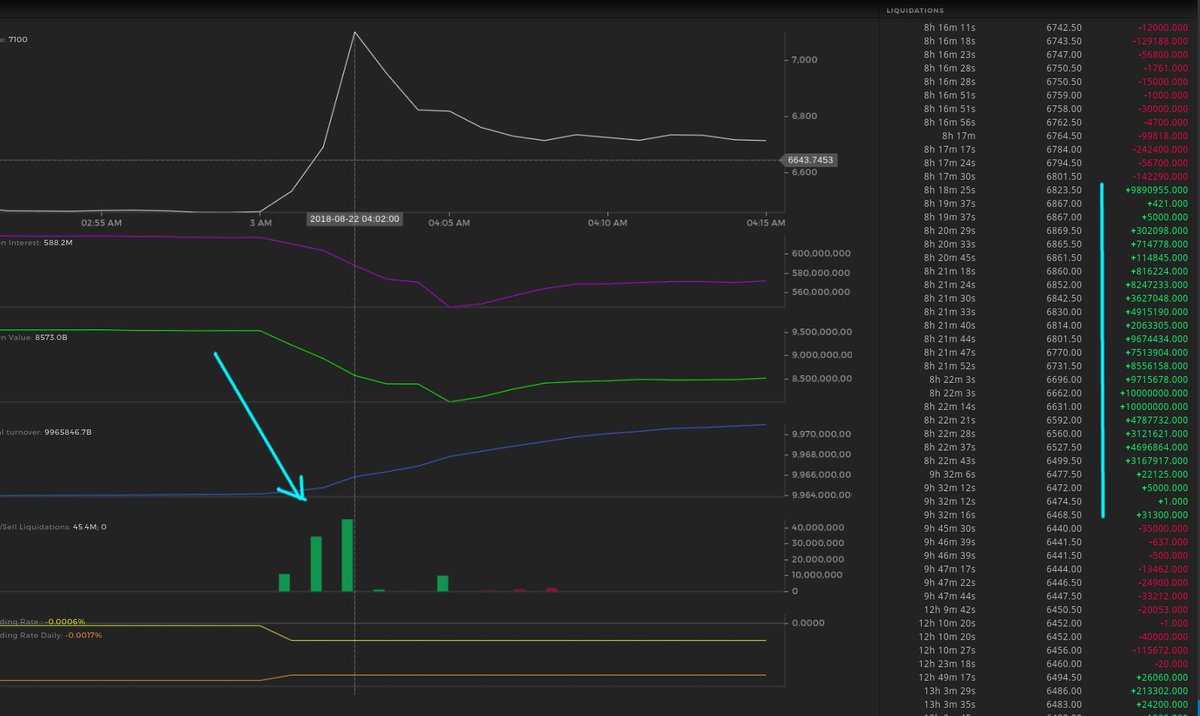Screen dimensions: 1200x716
Task: Click the 6,800 price axis label
Action: (804, 116)
